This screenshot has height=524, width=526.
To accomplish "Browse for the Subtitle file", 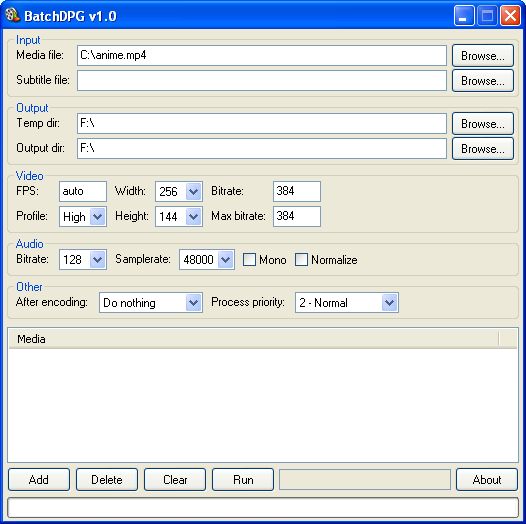I will (483, 81).
